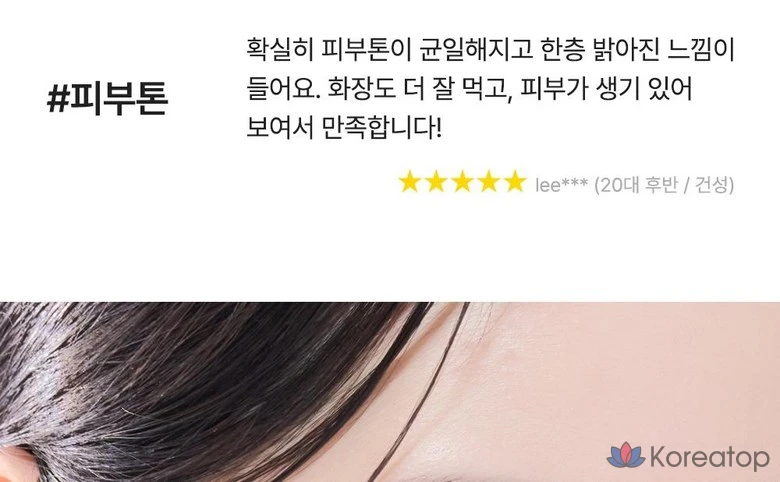Click the 건성 skin type label
780x482 pixels.
711,185
